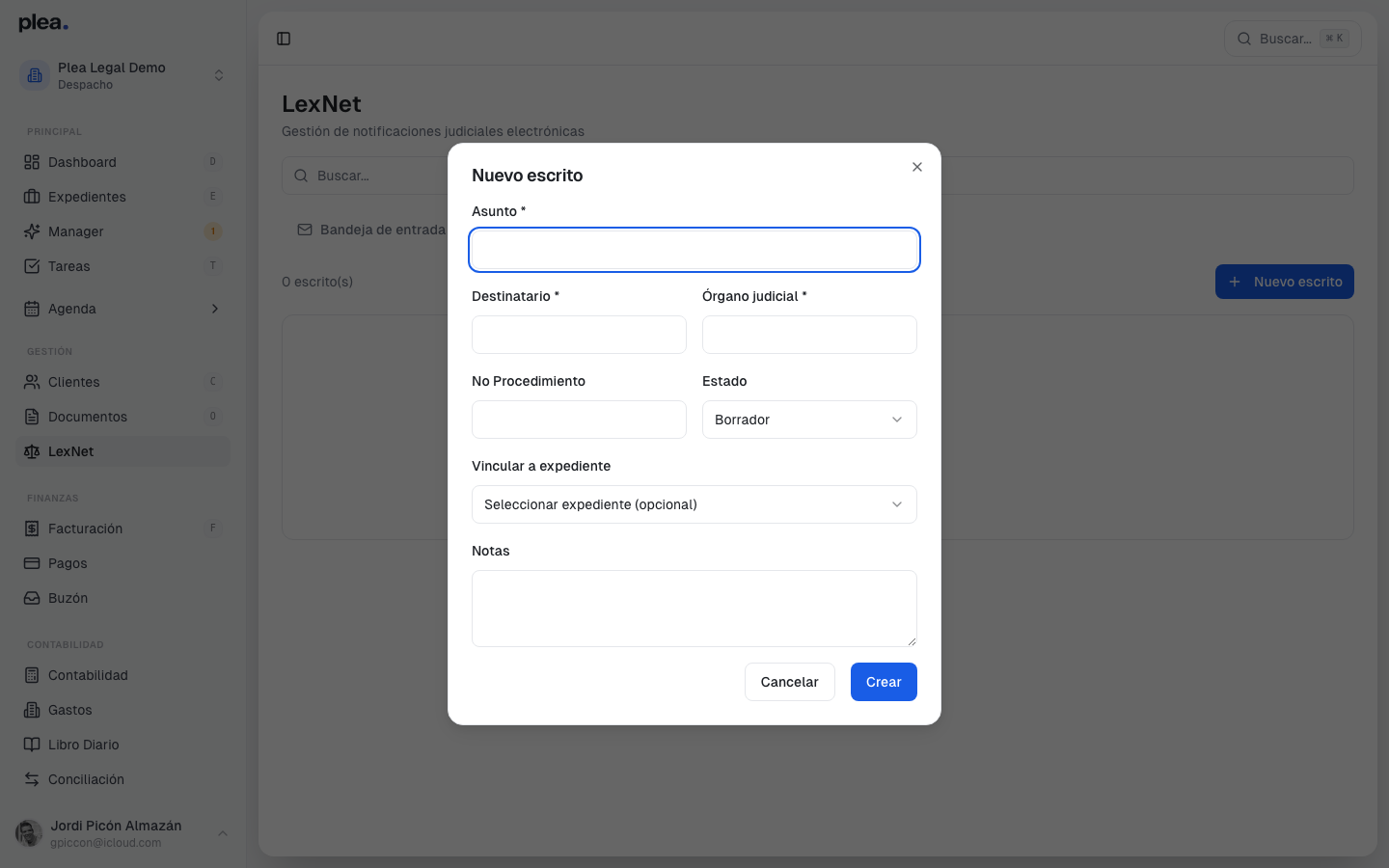Click the Manager notification badge
Screen dimensions: 1389x868
pos(213,231)
